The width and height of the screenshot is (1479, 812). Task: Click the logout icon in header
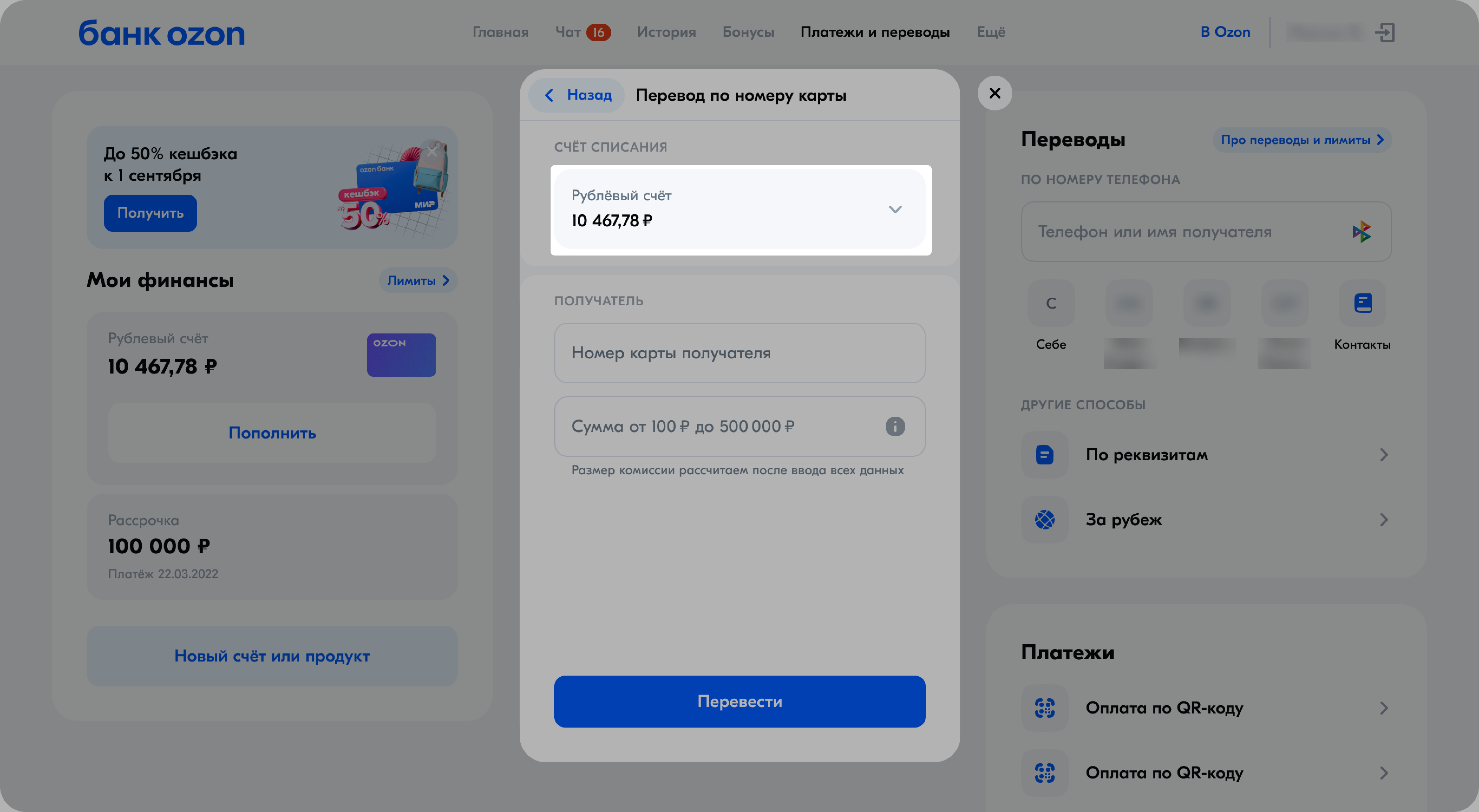pyautogui.click(x=1385, y=32)
